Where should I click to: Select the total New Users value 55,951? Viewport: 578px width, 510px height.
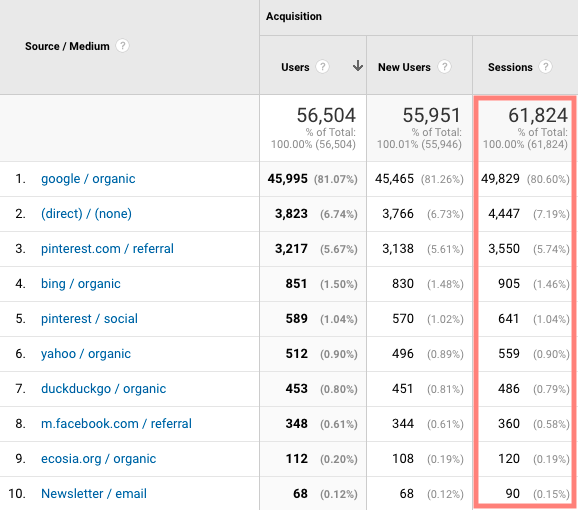point(432,115)
